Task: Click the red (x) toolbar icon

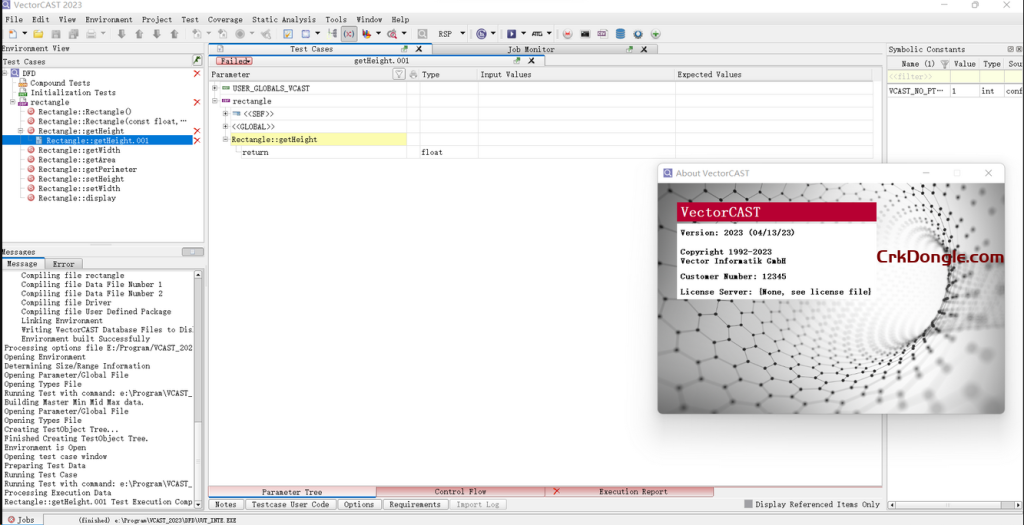Action: click(x=349, y=34)
